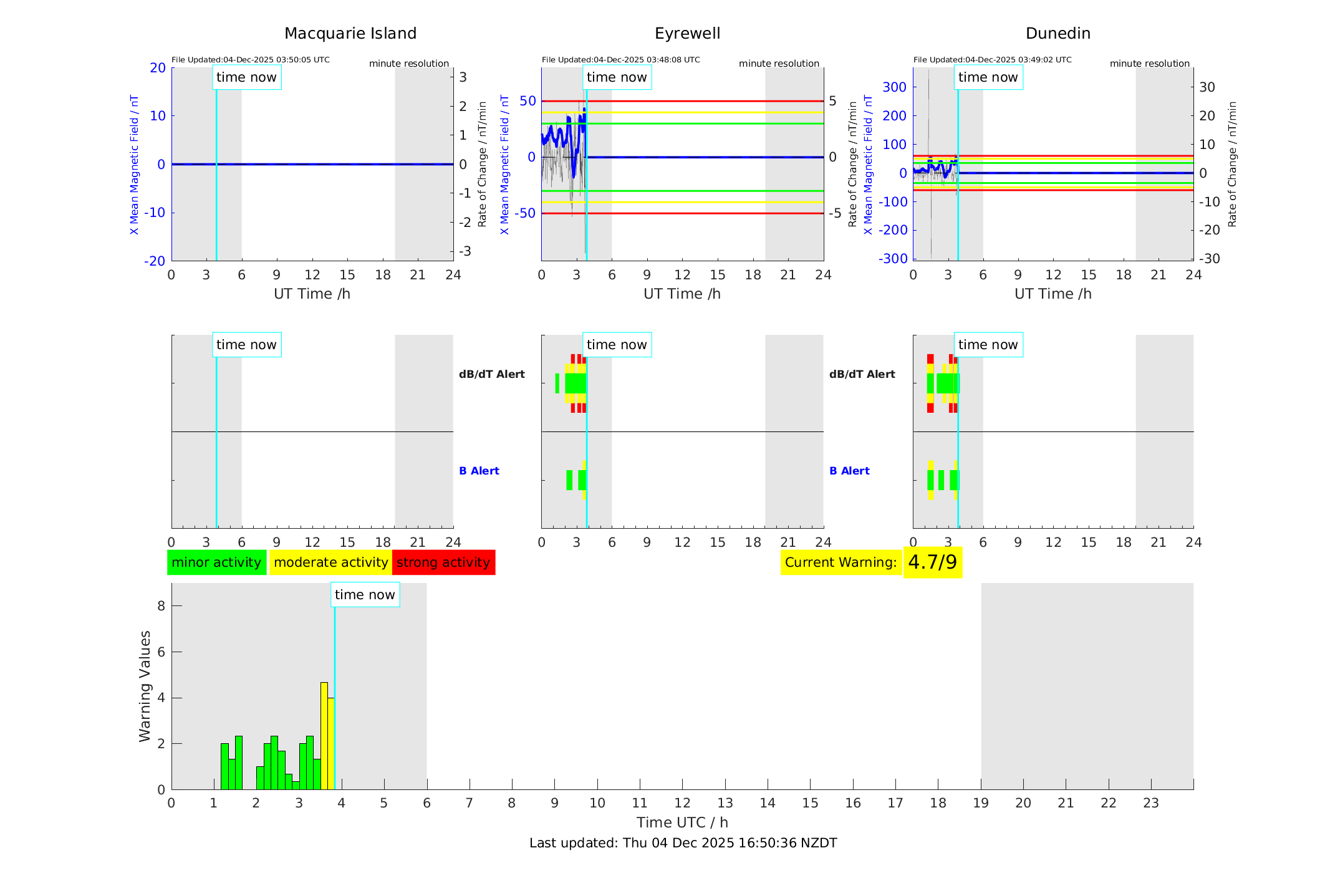Click the tallest yellow warning bar at 4.7
This screenshot has width=1320, height=896.
coord(324,736)
